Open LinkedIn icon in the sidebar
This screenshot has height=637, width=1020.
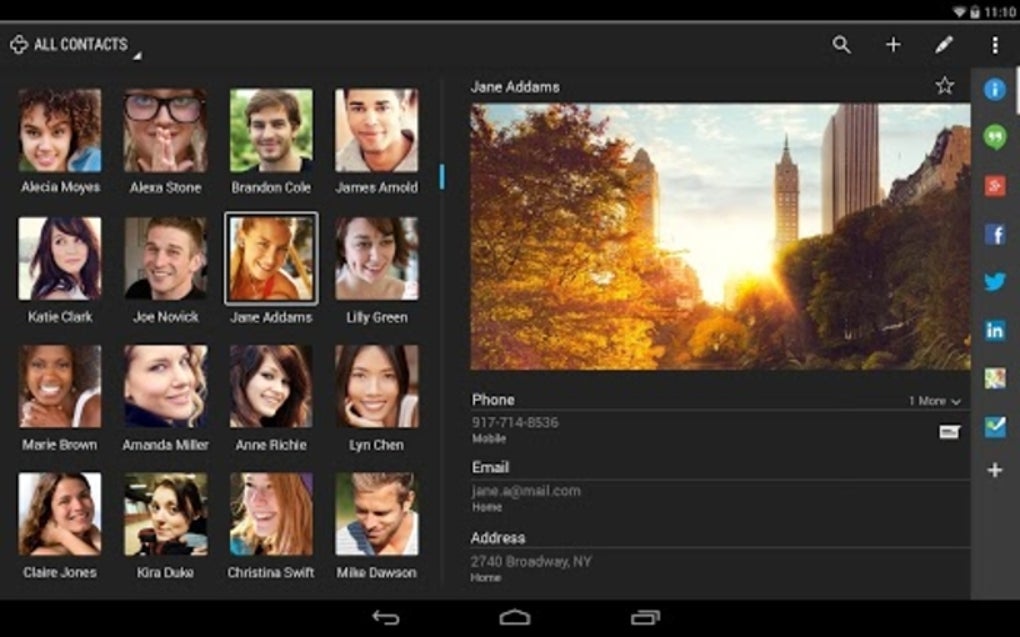995,331
